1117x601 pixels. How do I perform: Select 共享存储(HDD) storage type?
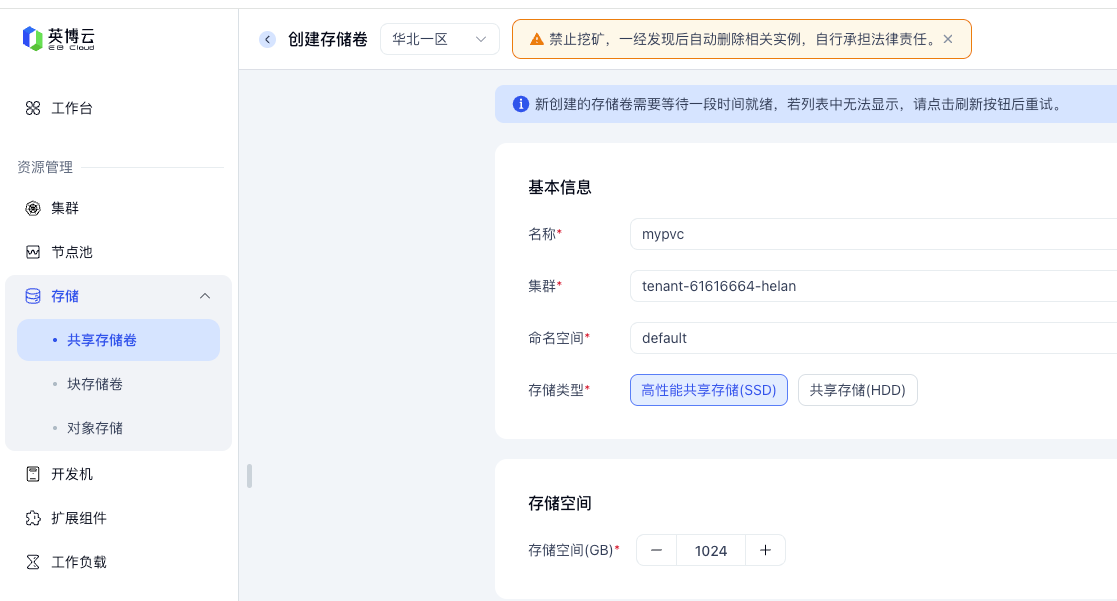(x=857, y=390)
